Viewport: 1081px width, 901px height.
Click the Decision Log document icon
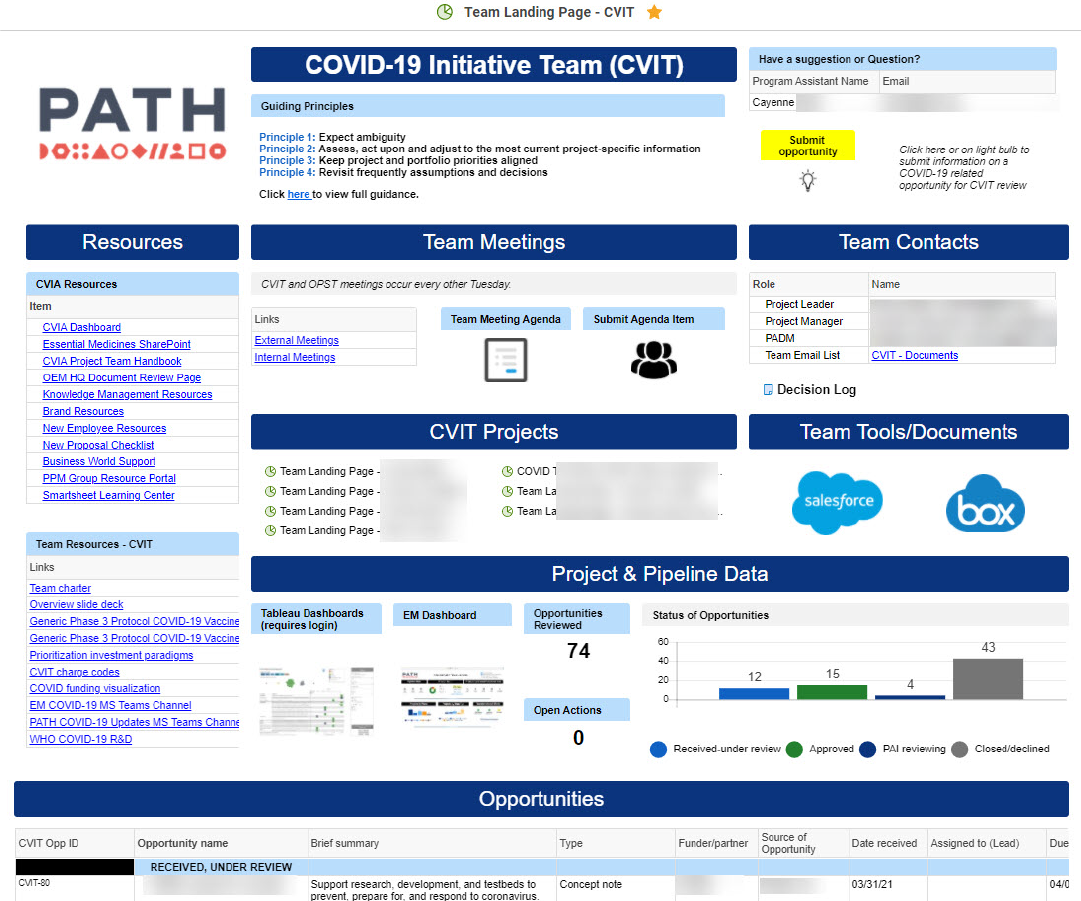click(x=768, y=390)
